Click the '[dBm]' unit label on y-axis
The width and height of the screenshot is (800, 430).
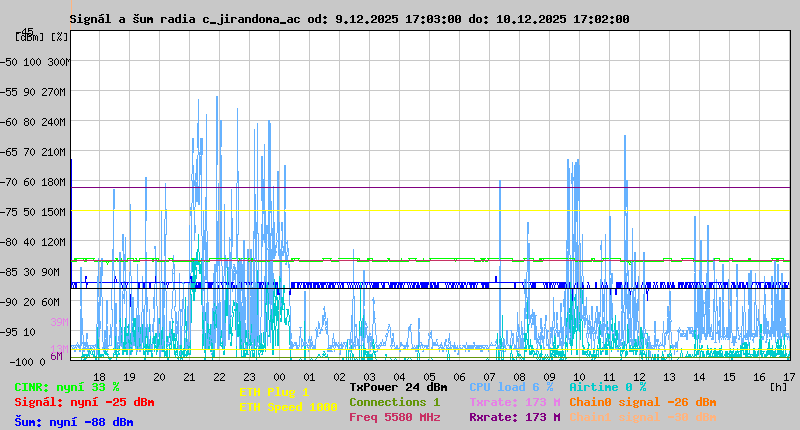coord(30,37)
